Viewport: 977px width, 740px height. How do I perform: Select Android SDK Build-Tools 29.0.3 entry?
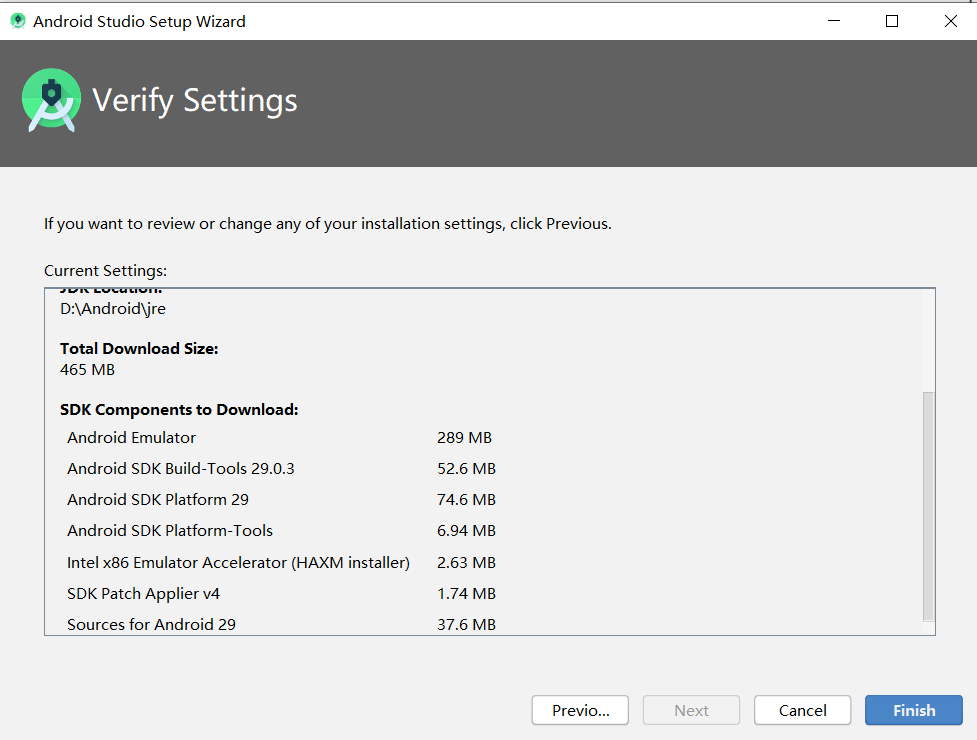pyautogui.click(x=282, y=468)
